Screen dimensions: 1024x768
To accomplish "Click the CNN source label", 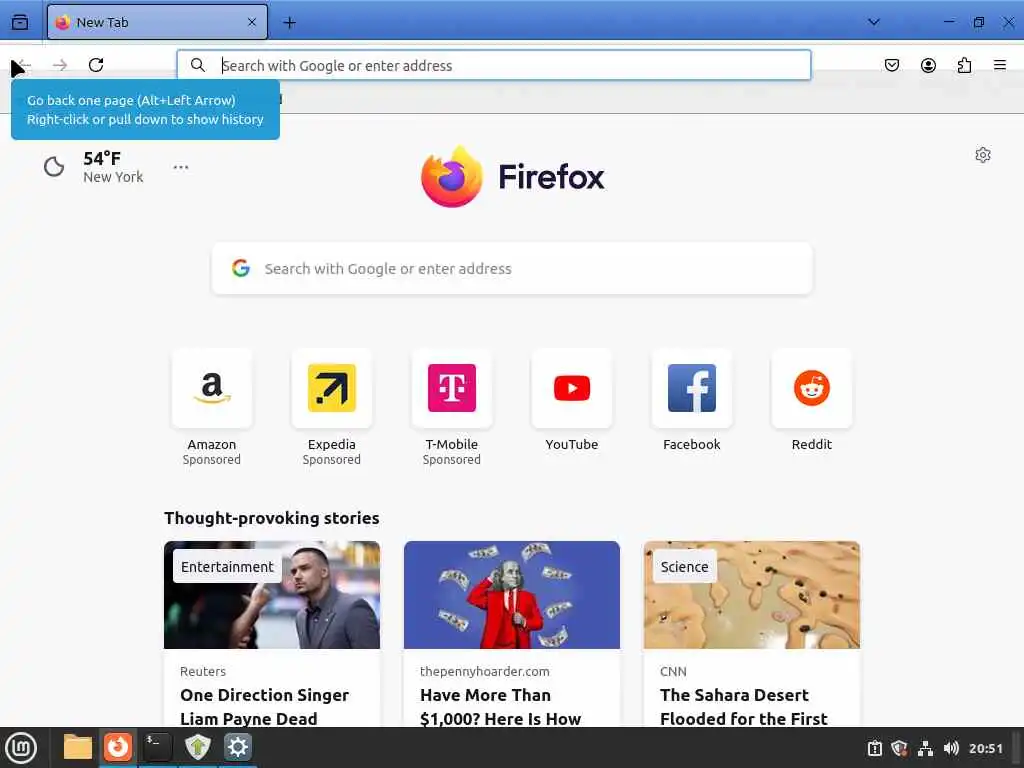I will pyautogui.click(x=673, y=671).
